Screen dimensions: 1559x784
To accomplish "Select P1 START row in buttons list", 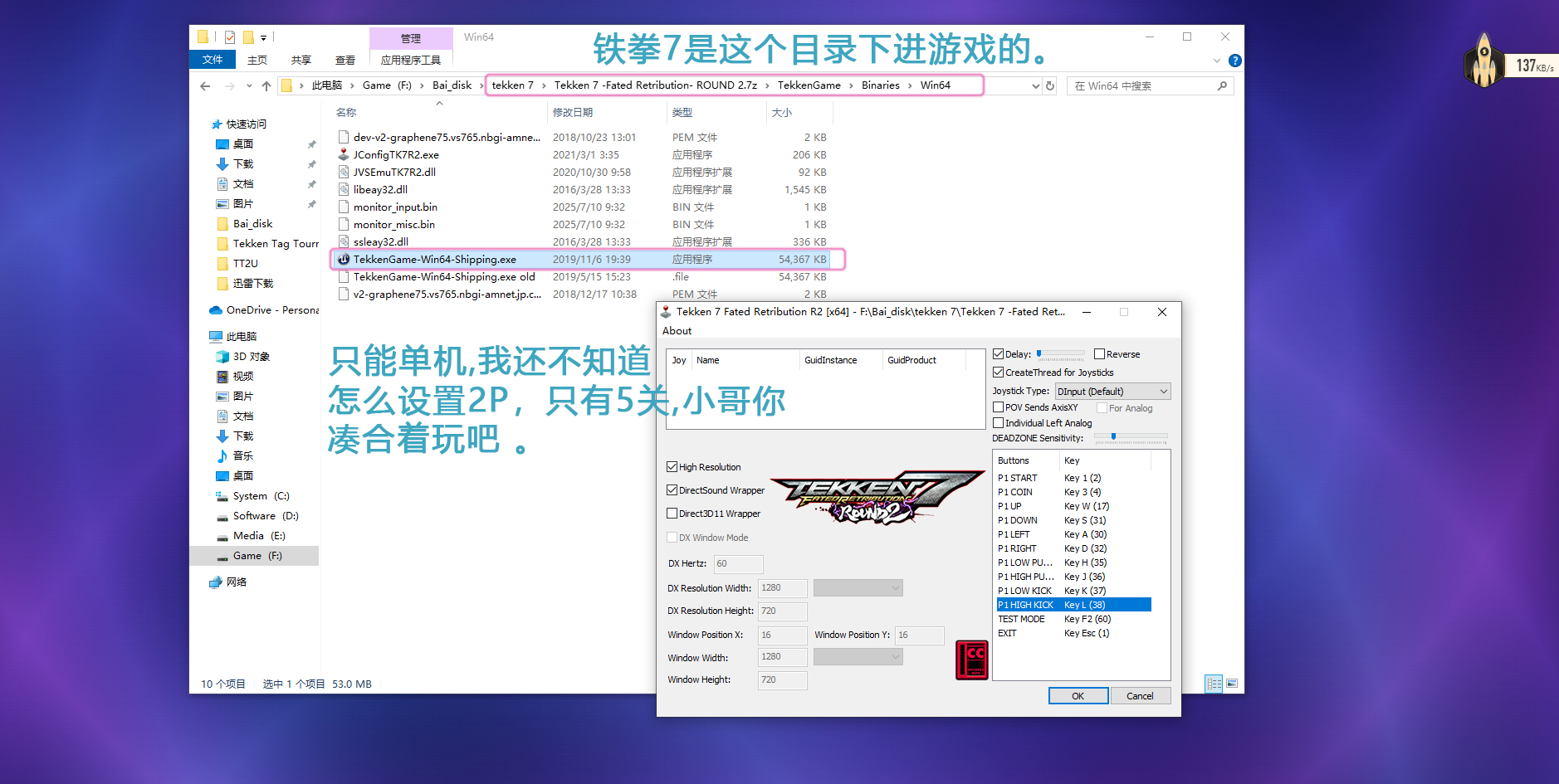I will pos(1073,478).
